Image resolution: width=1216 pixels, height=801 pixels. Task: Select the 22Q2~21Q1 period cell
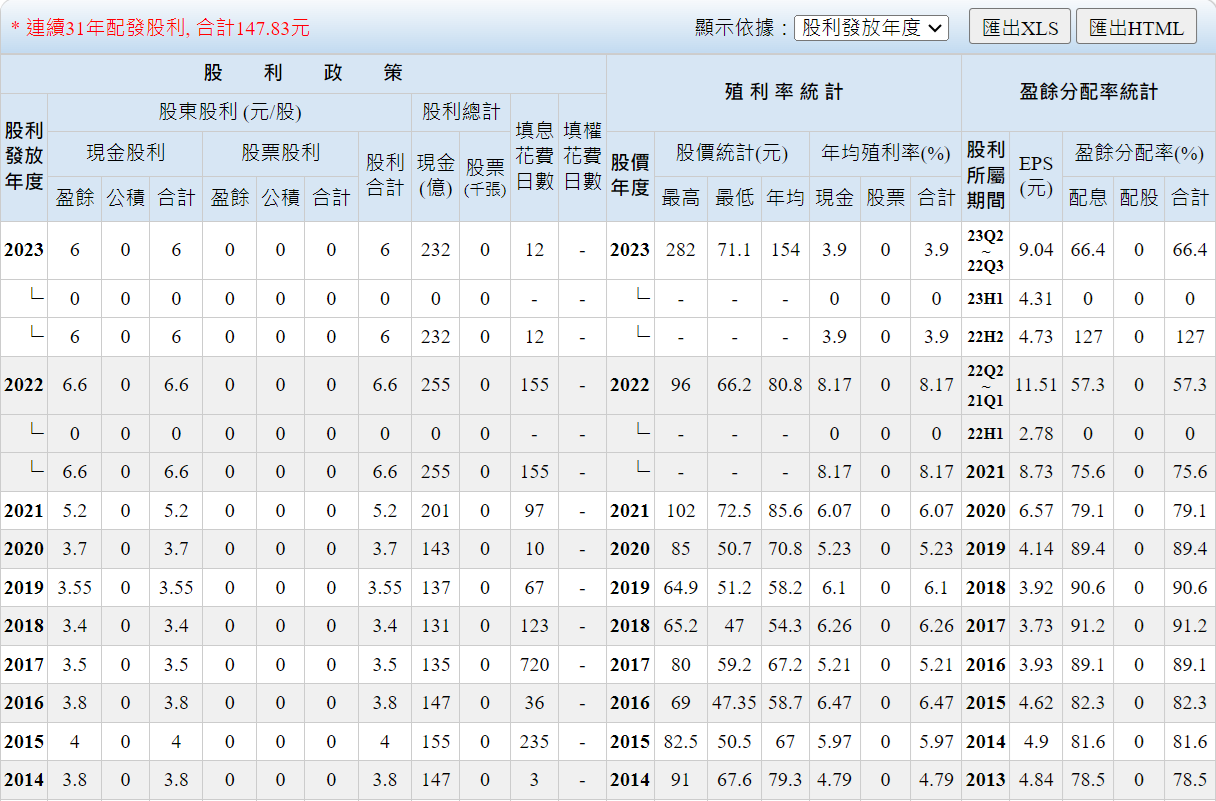click(985, 385)
